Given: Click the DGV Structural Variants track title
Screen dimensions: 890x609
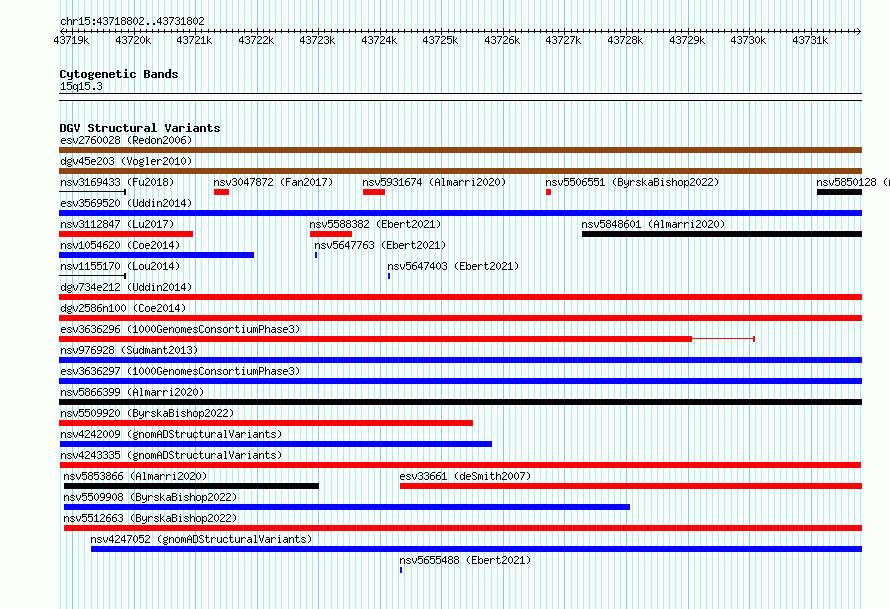Looking at the screenshot, I should tap(140, 128).
